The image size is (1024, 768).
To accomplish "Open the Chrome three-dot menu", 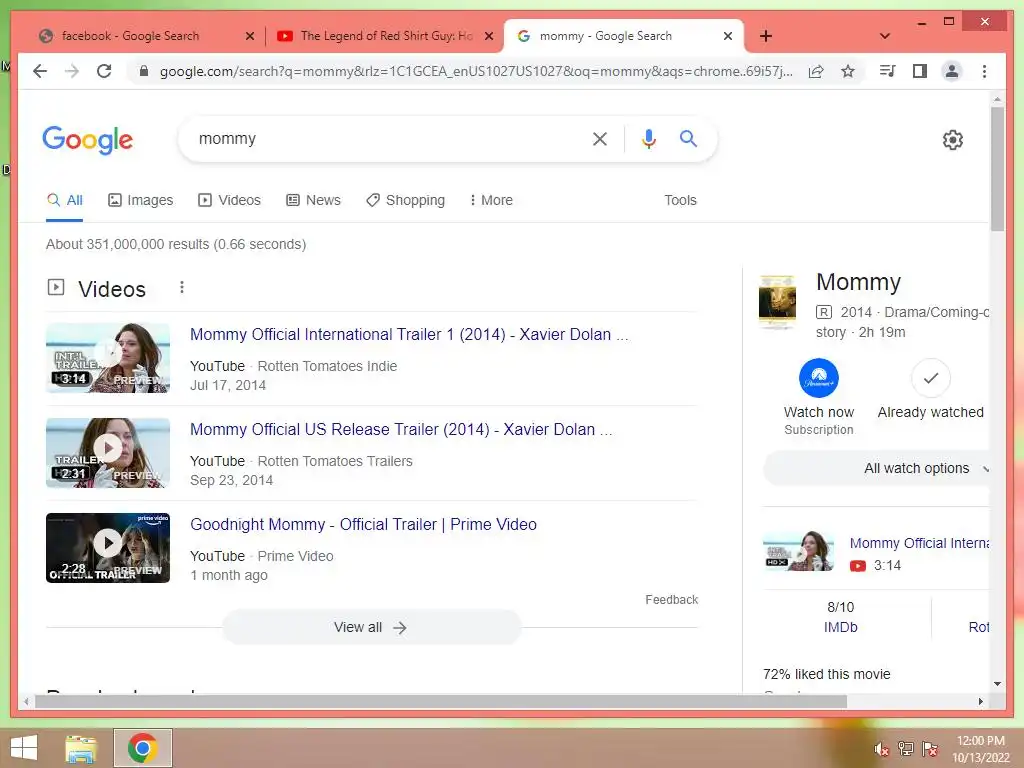I will point(984,71).
